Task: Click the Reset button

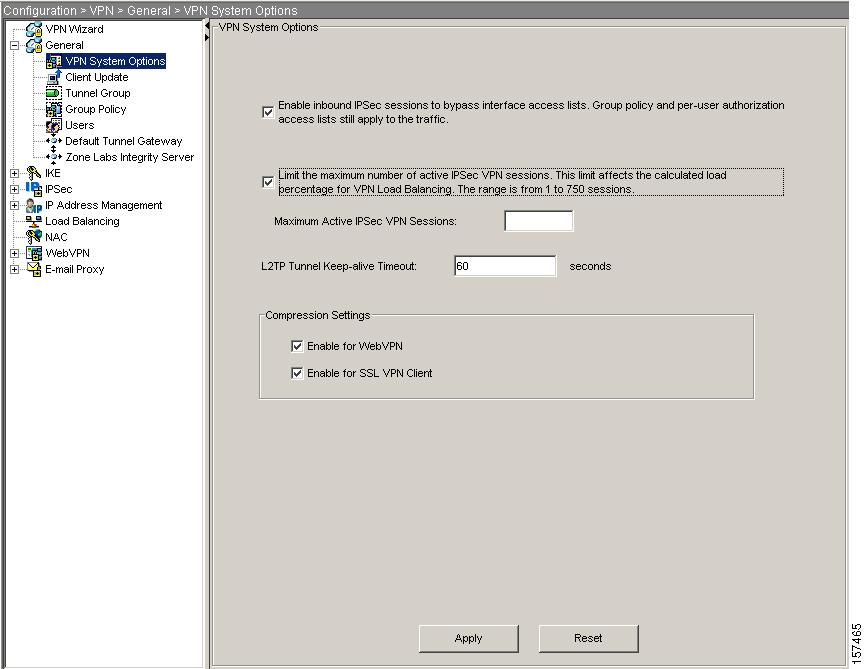Action: click(x=588, y=638)
